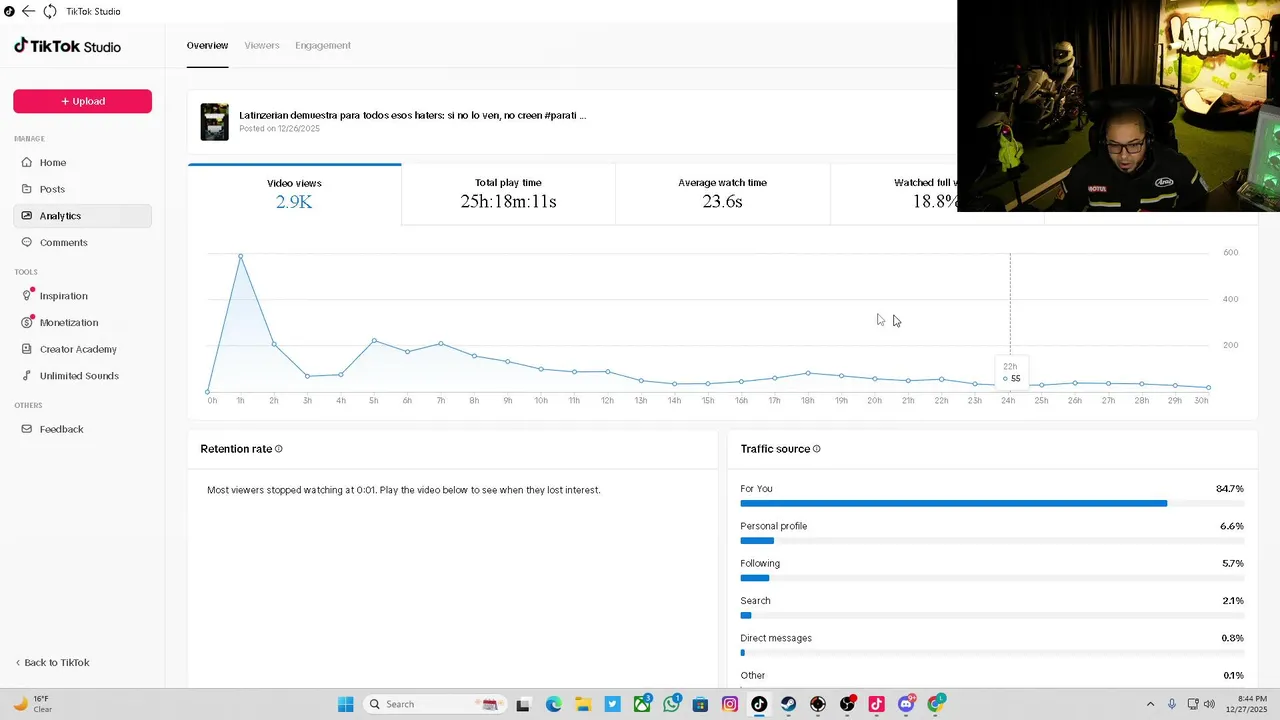Open Creator Academy
Screen dimensions: 1280x720
click(x=82, y=349)
